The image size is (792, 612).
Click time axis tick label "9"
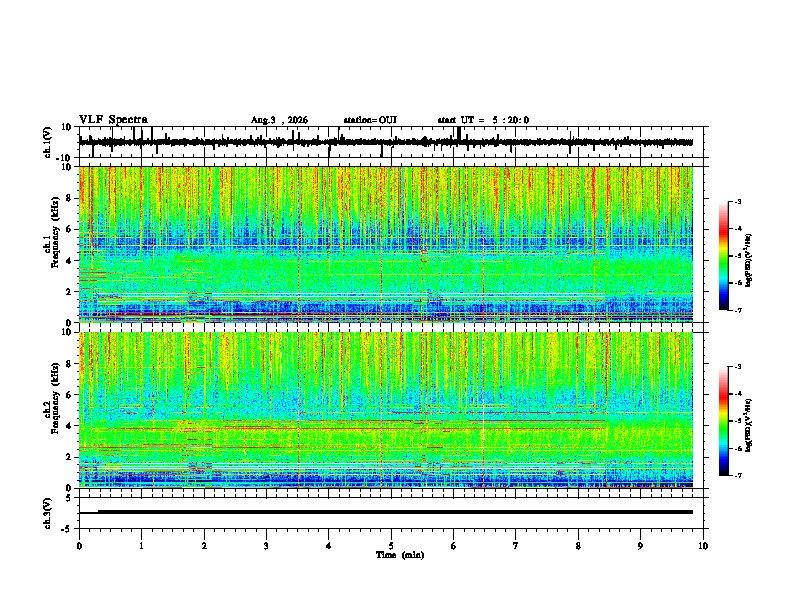pos(640,546)
